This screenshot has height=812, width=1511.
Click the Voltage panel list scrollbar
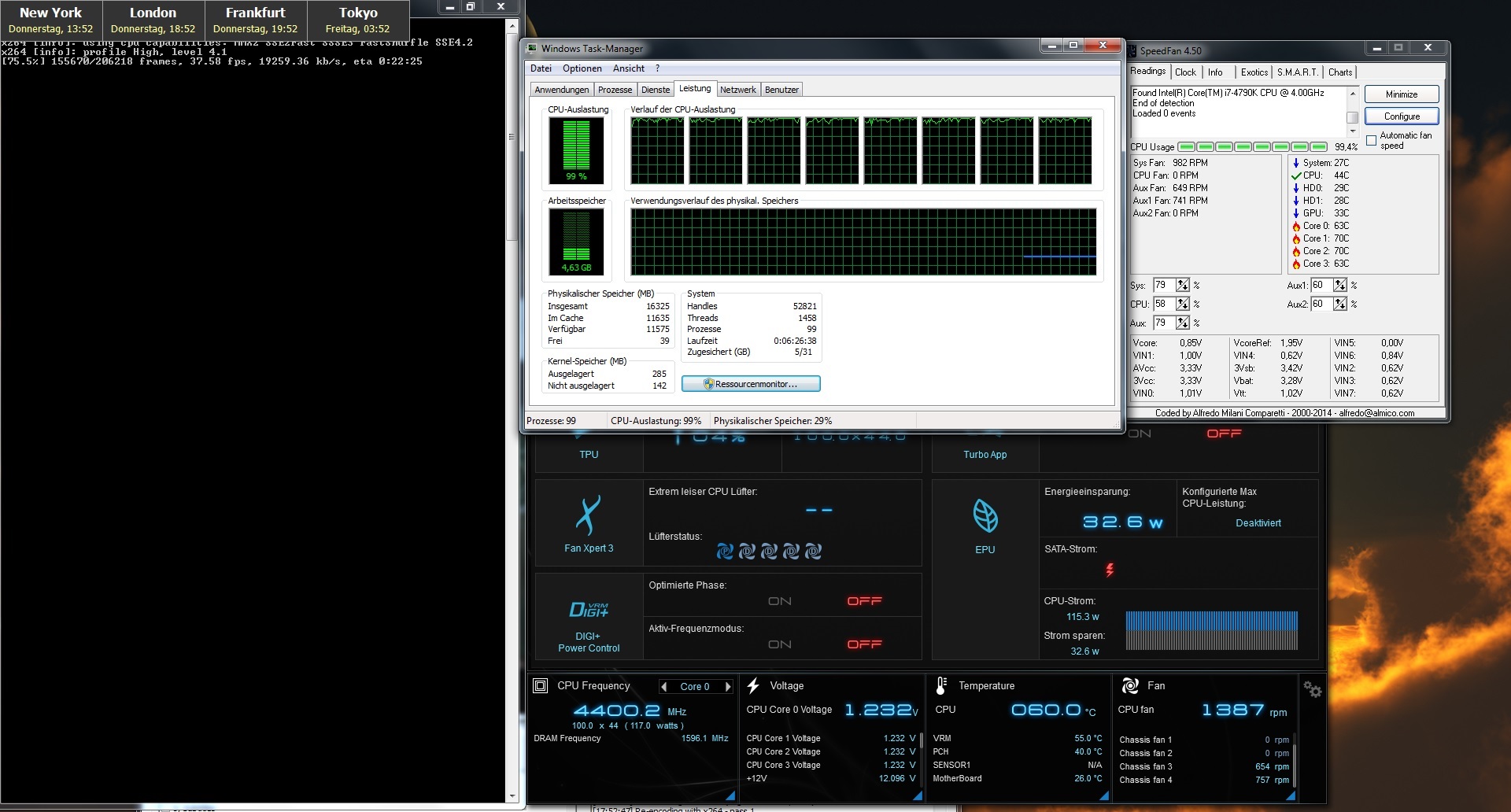[x=921, y=762]
